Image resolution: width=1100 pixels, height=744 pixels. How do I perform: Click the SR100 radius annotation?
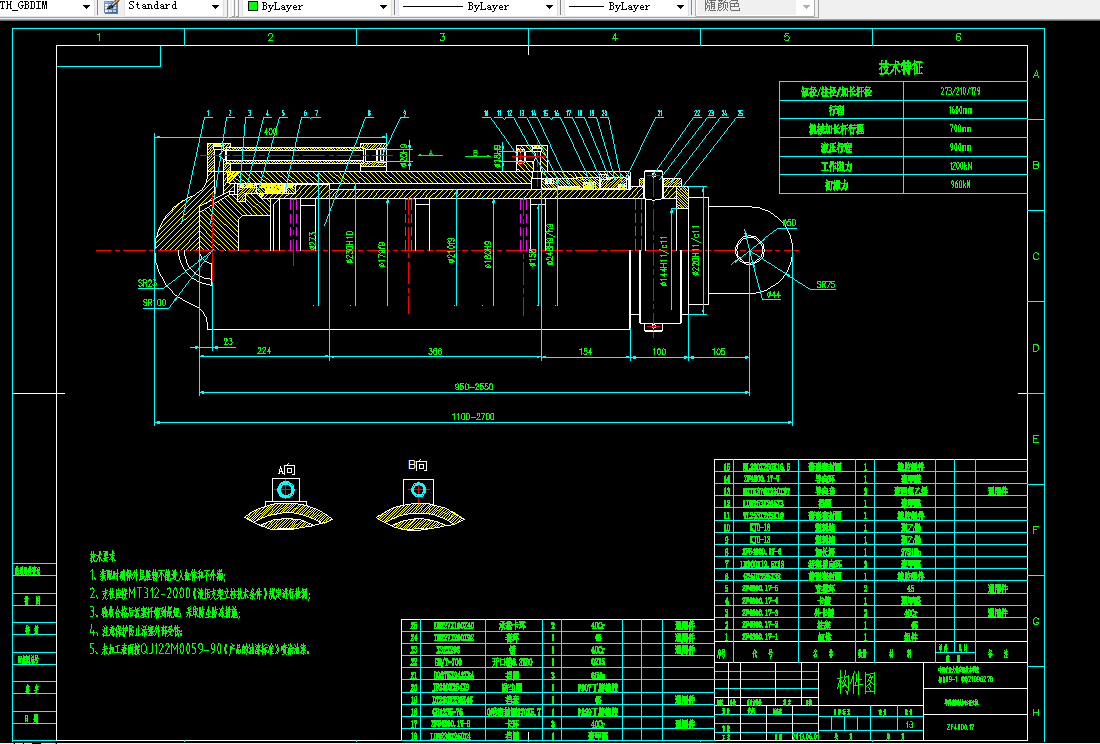click(154, 303)
